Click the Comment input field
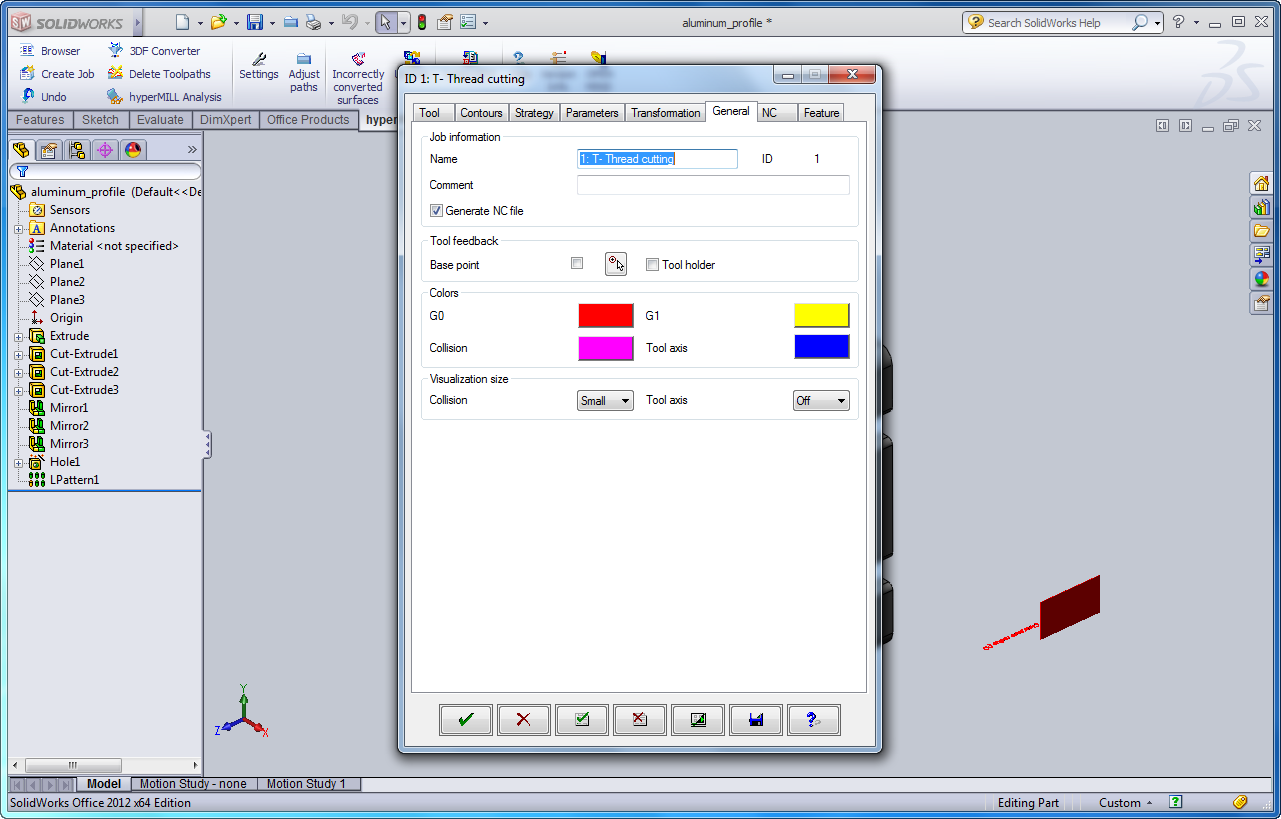The image size is (1281, 819). pyautogui.click(x=713, y=185)
